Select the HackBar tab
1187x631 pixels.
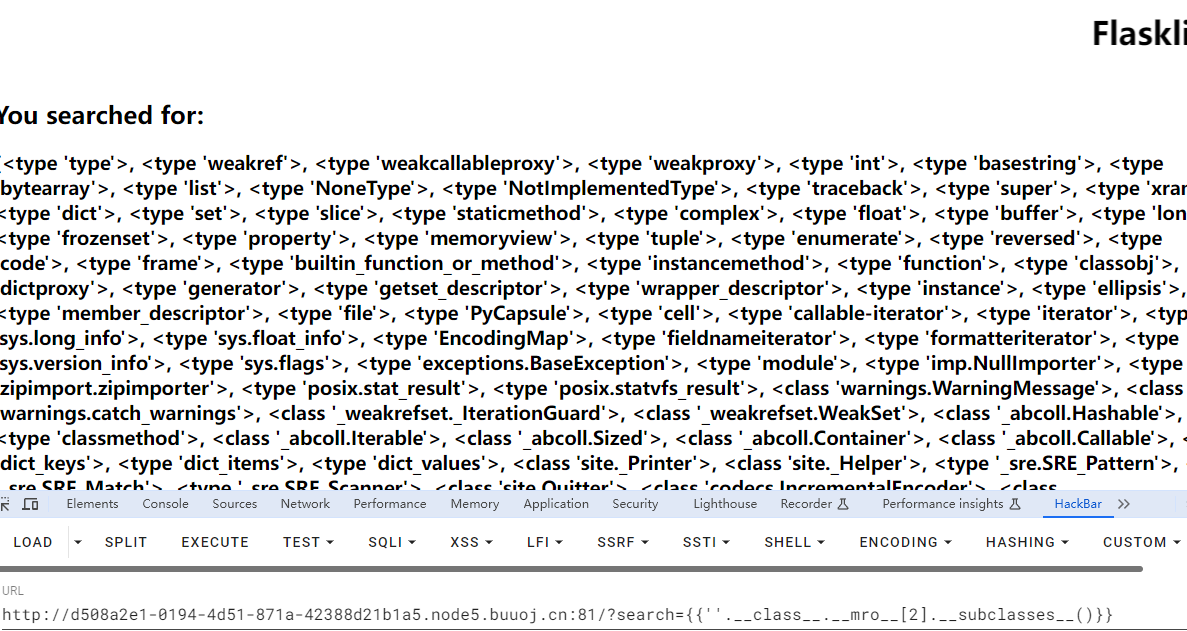[1078, 504]
